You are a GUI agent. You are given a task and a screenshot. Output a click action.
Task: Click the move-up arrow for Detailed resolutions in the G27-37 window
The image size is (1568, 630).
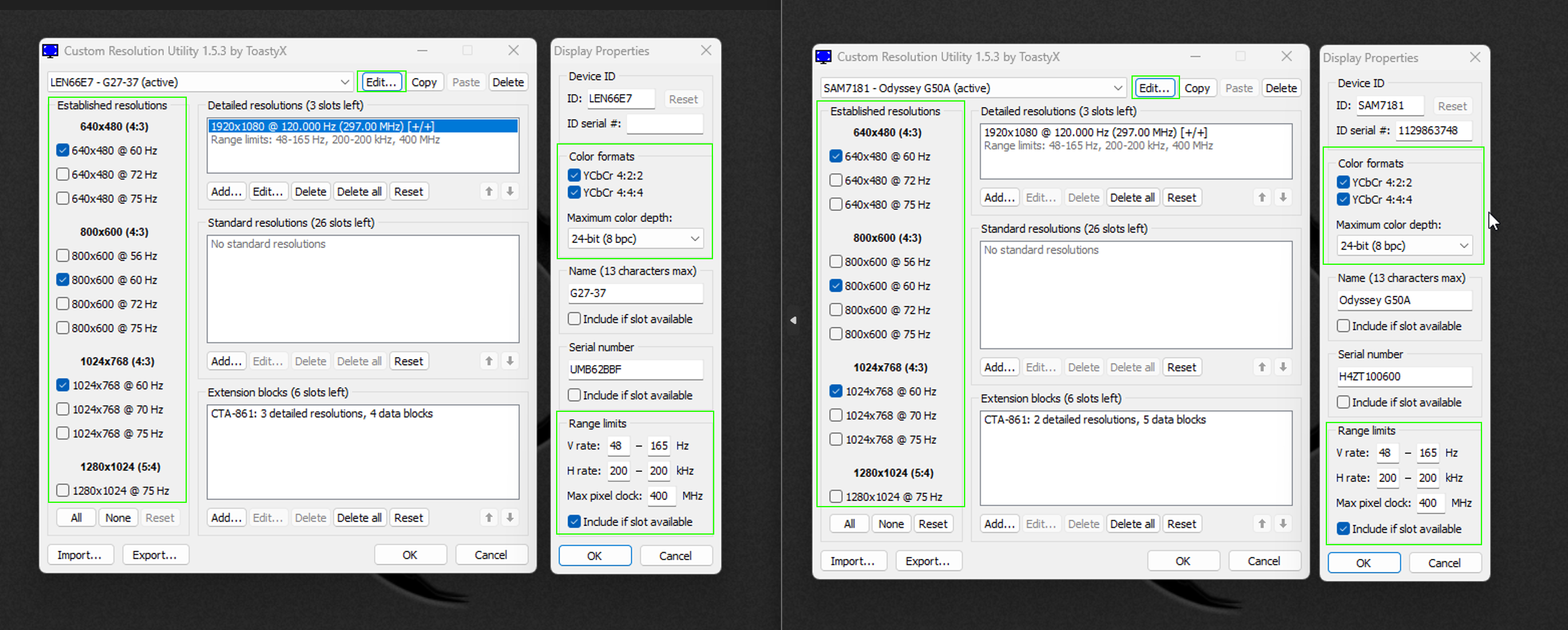[489, 191]
